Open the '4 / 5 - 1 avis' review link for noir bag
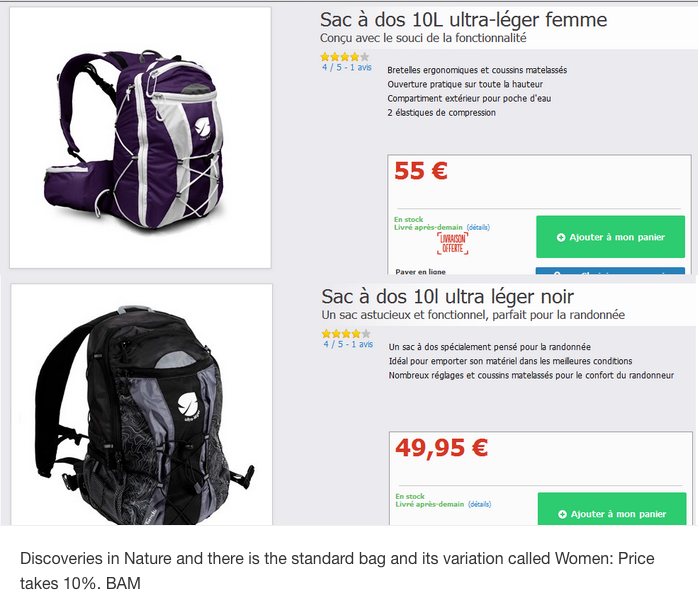The image size is (698, 602). pos(348,344)
